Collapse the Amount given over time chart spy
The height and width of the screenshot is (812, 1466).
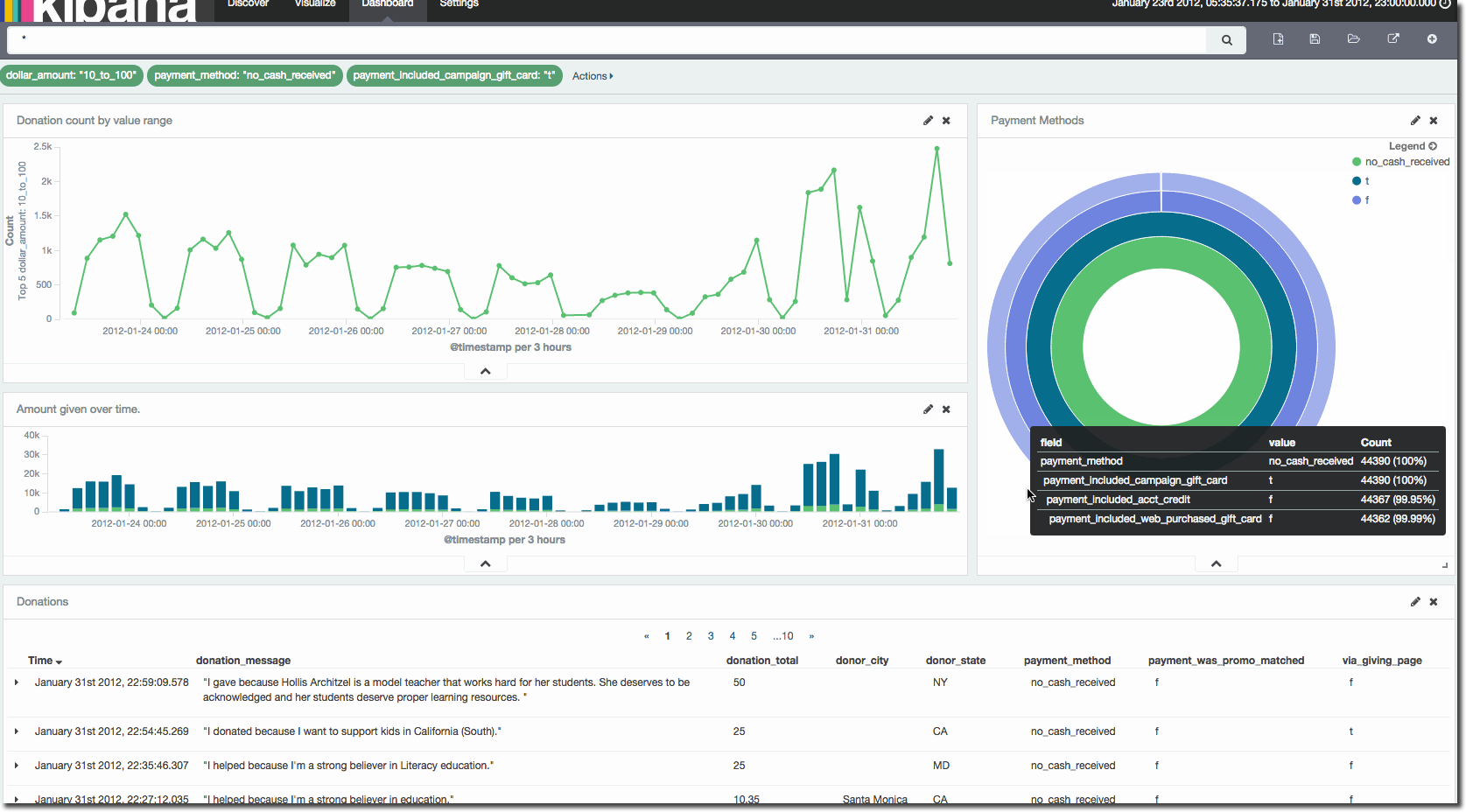coord(486,564)
